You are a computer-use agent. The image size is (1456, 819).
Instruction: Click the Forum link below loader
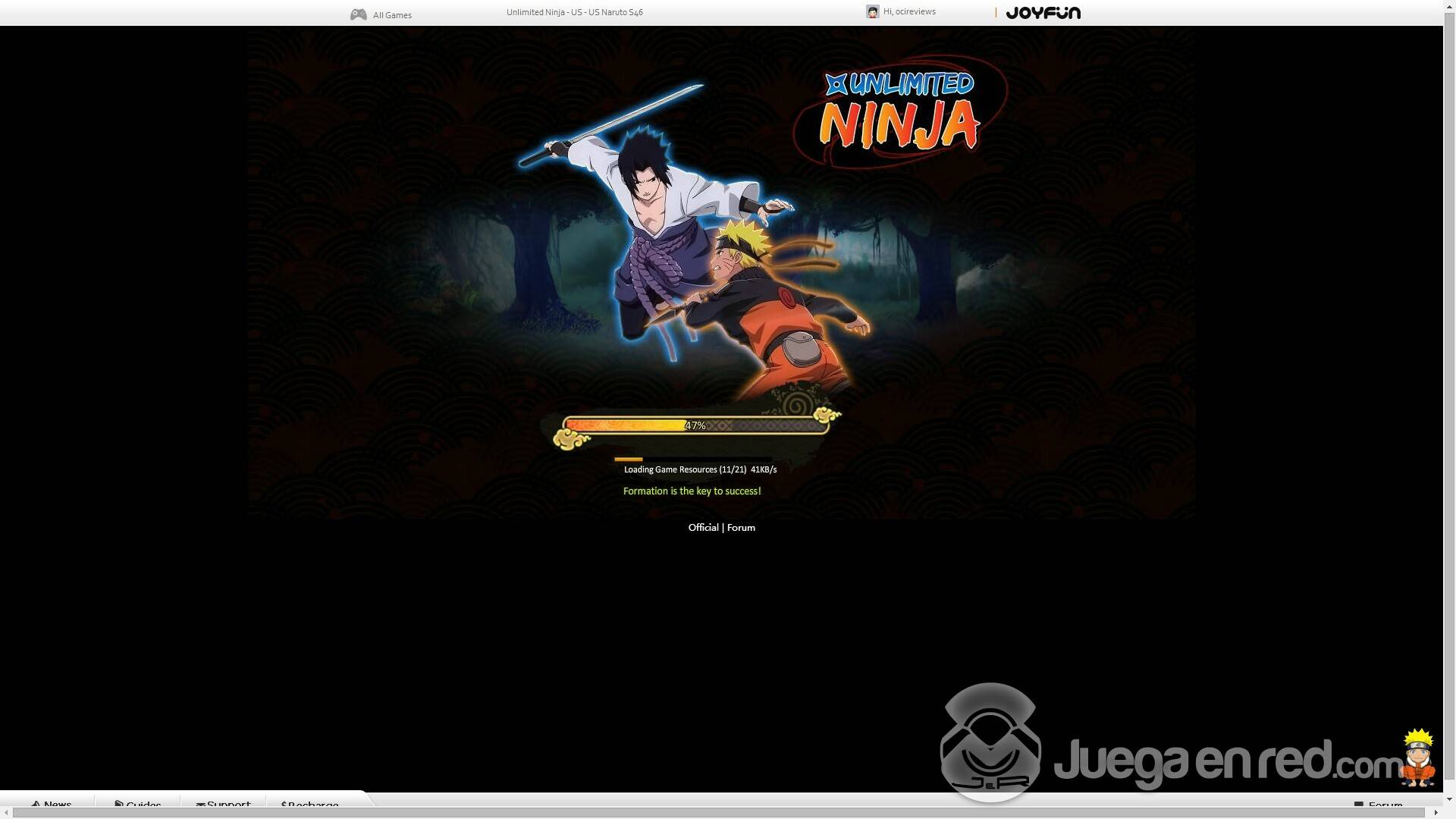point(741,527)
